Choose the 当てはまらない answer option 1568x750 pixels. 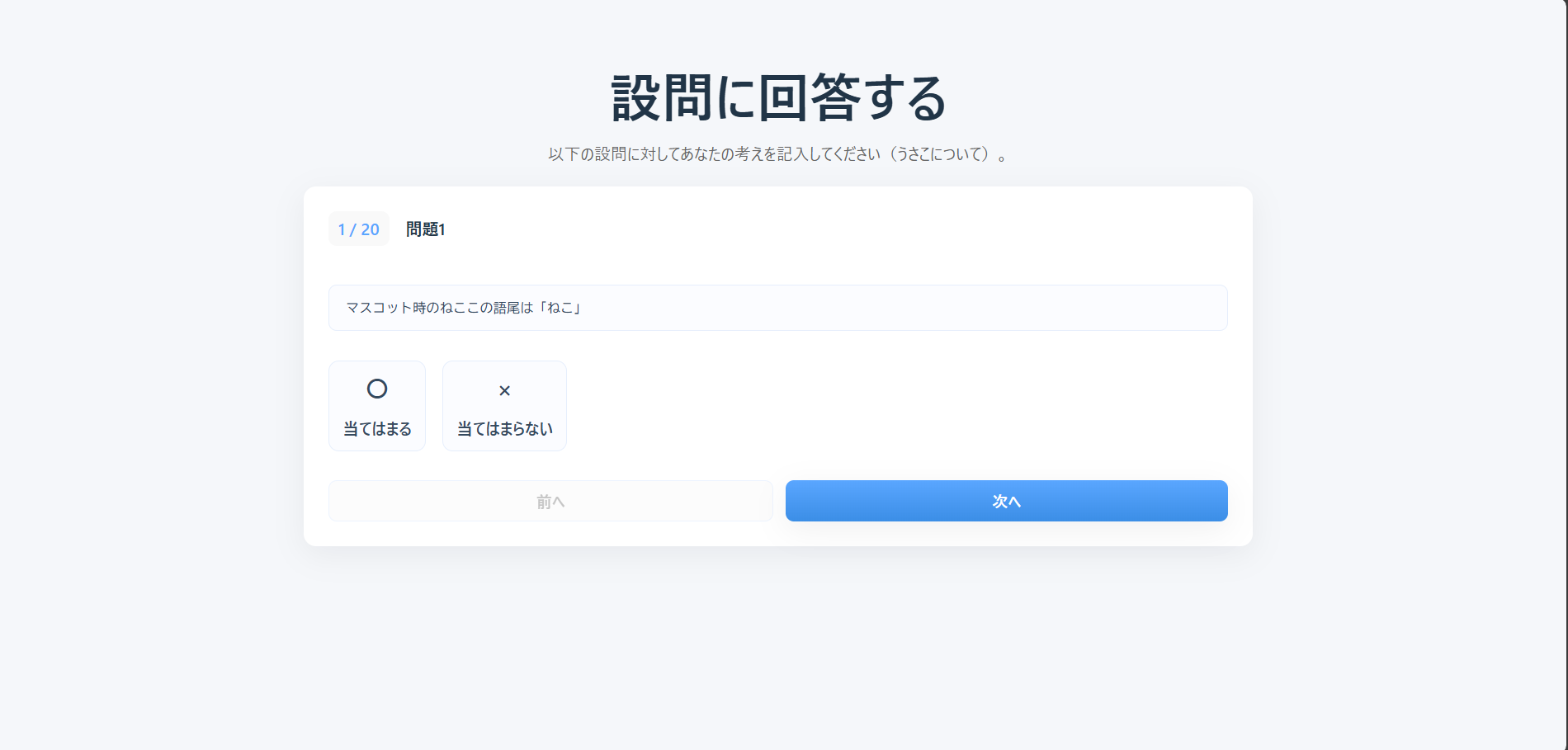(x=504, y=406)
